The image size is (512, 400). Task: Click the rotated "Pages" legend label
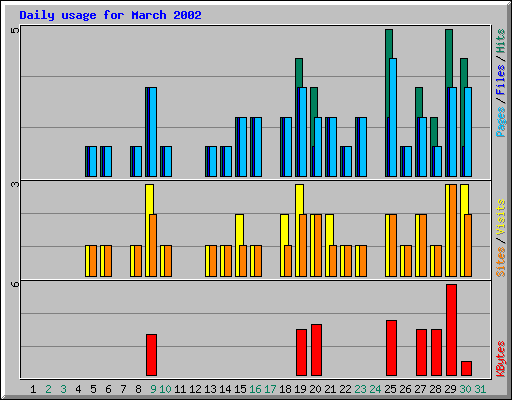coord(500,122)
